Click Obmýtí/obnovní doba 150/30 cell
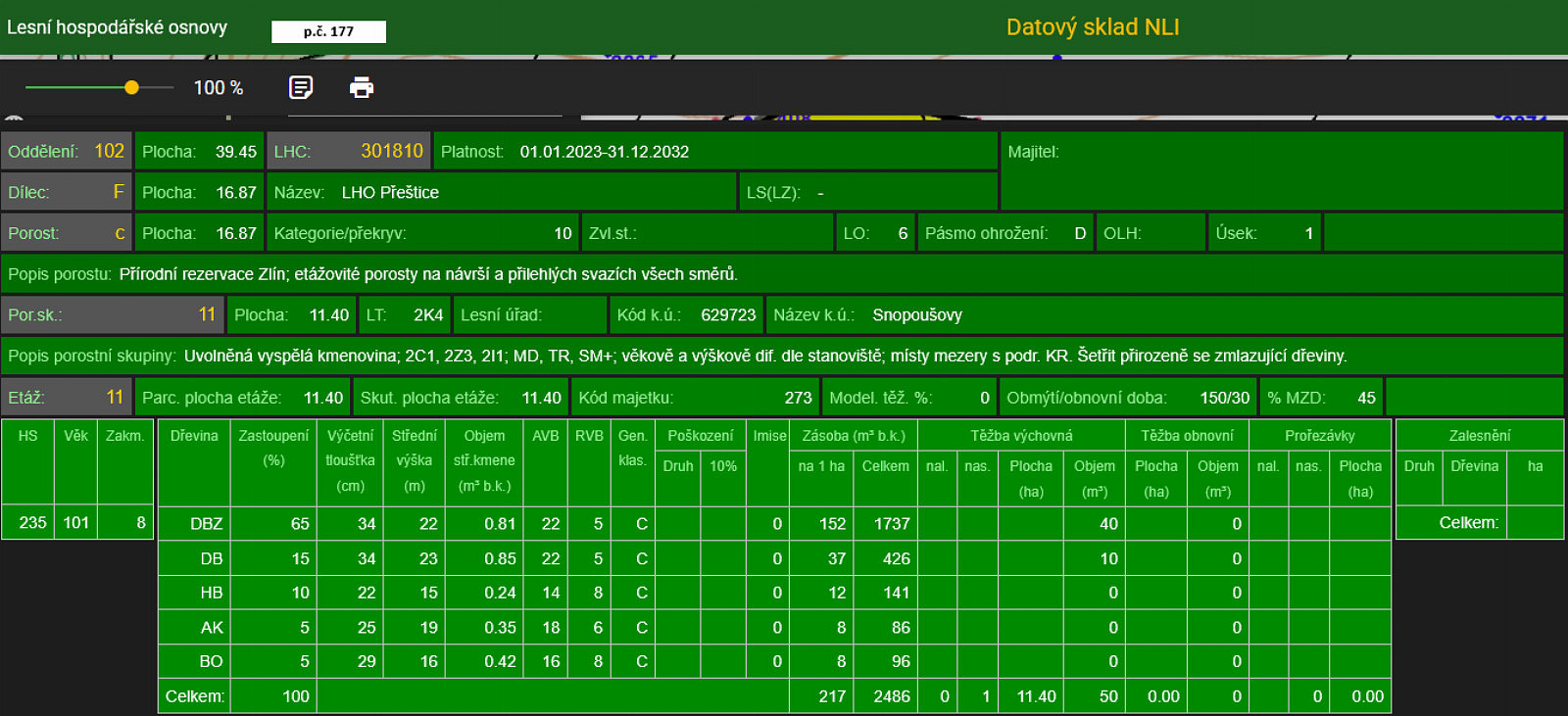The image size is (1568, 716). 1128,398
